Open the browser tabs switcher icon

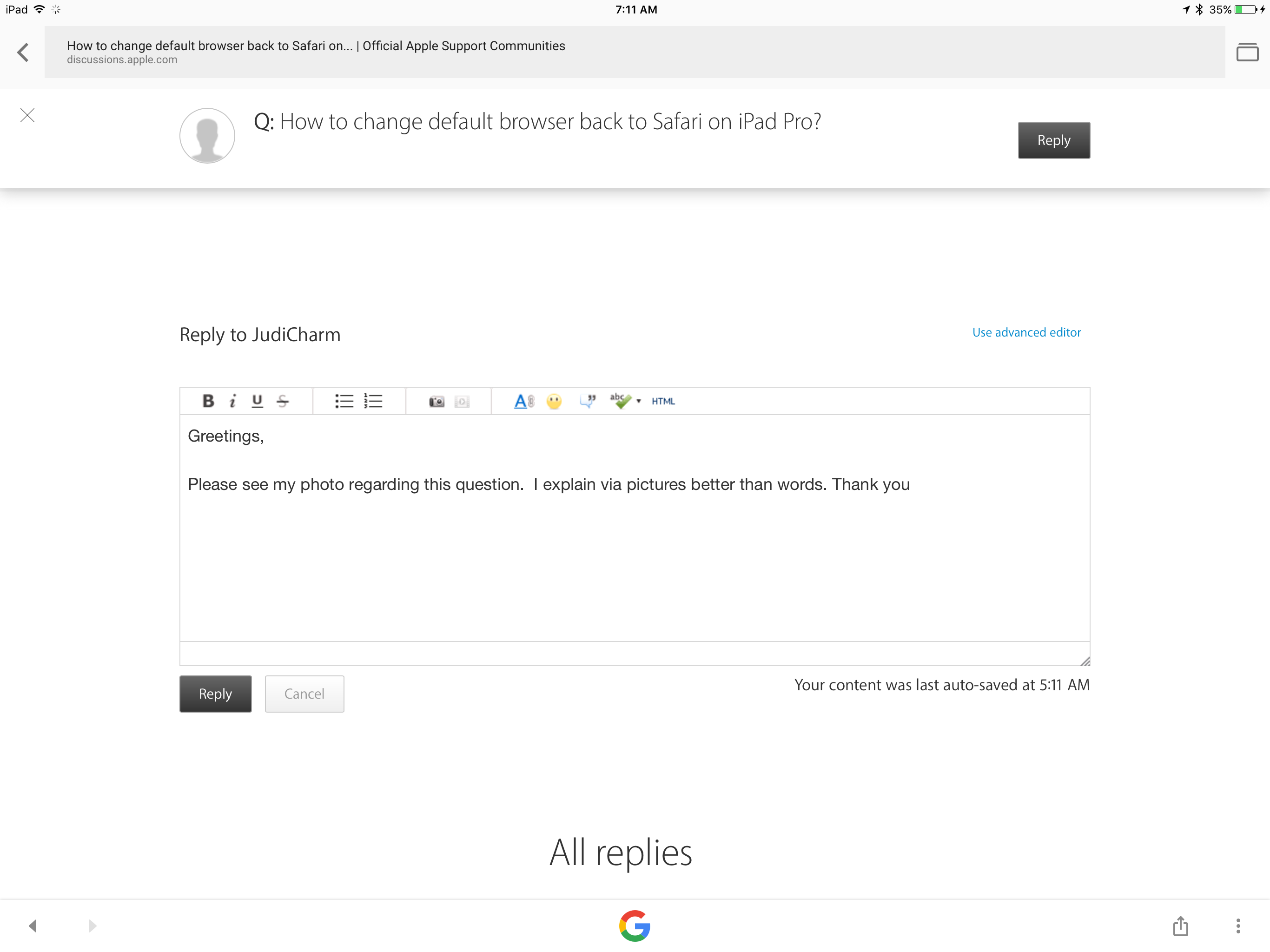coord(1247,52)
